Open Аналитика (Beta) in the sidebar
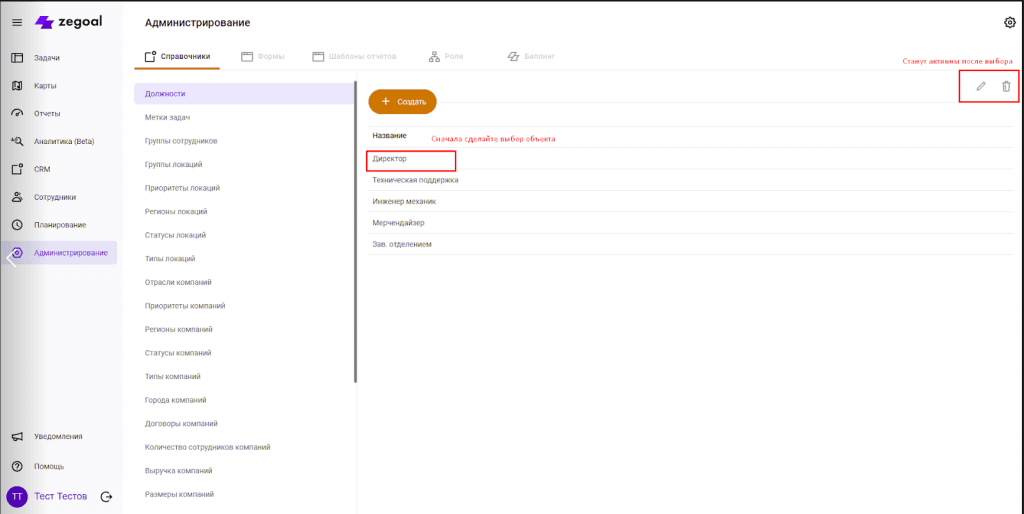This screenshot has height=514, width=1024. click(x=63, y=141)
